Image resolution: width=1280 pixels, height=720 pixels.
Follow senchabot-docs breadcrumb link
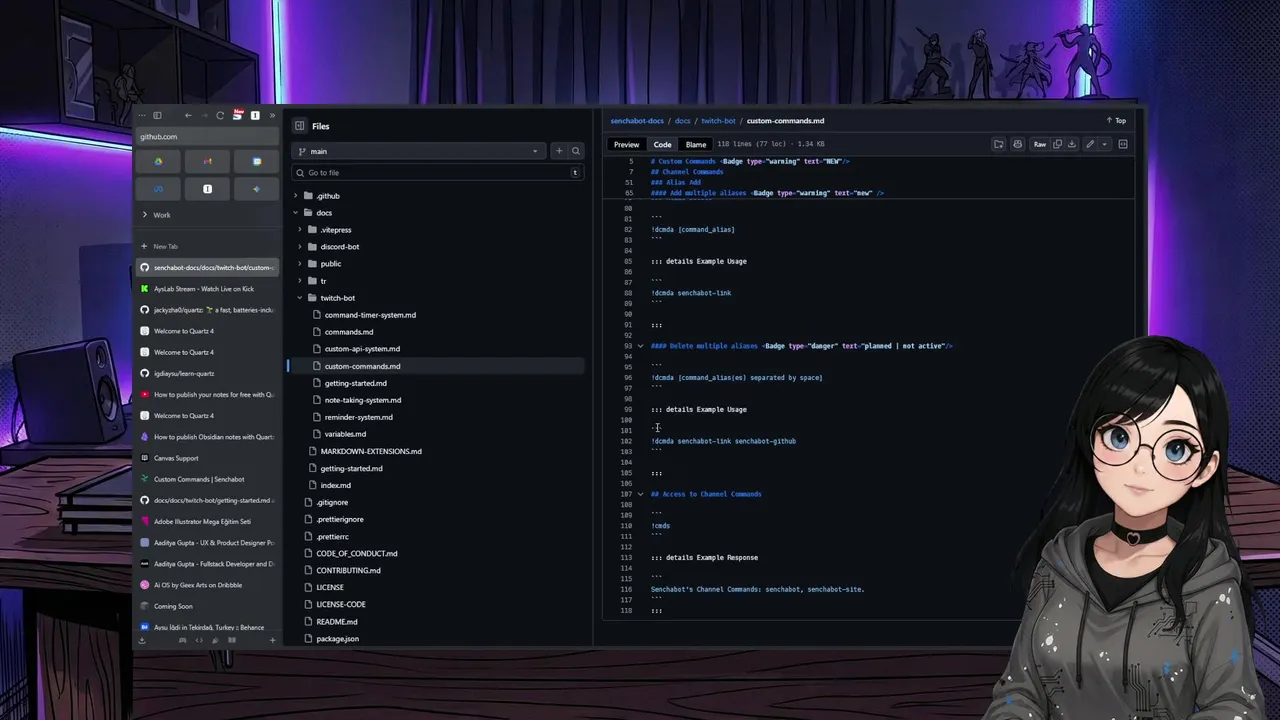[x=637, y=121]
